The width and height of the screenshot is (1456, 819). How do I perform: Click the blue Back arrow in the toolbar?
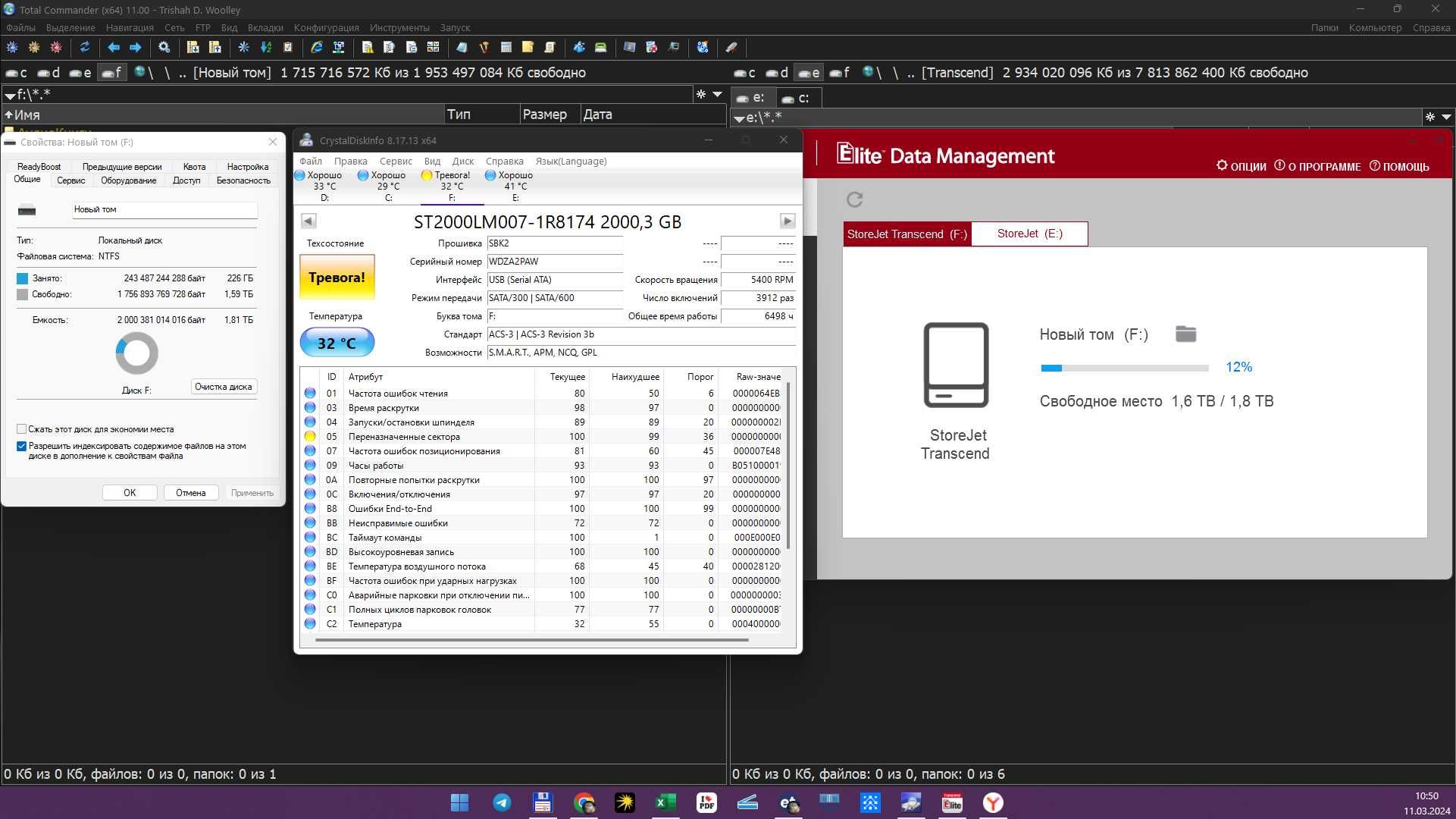(x=114, y=47)
